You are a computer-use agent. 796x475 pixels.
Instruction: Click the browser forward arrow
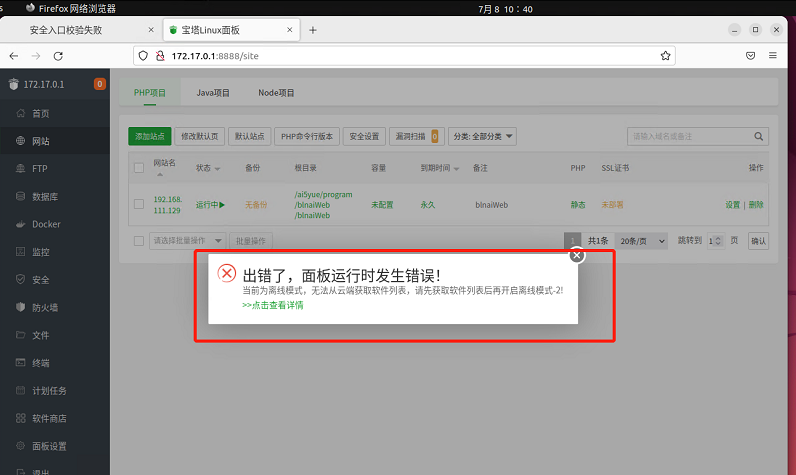point(36,56)
